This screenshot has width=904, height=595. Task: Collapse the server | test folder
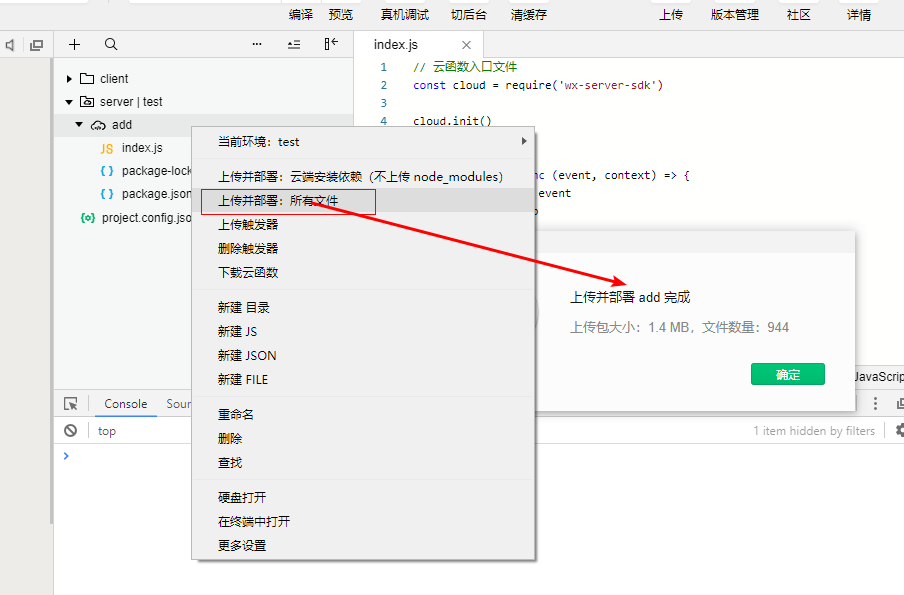[69, 102]
